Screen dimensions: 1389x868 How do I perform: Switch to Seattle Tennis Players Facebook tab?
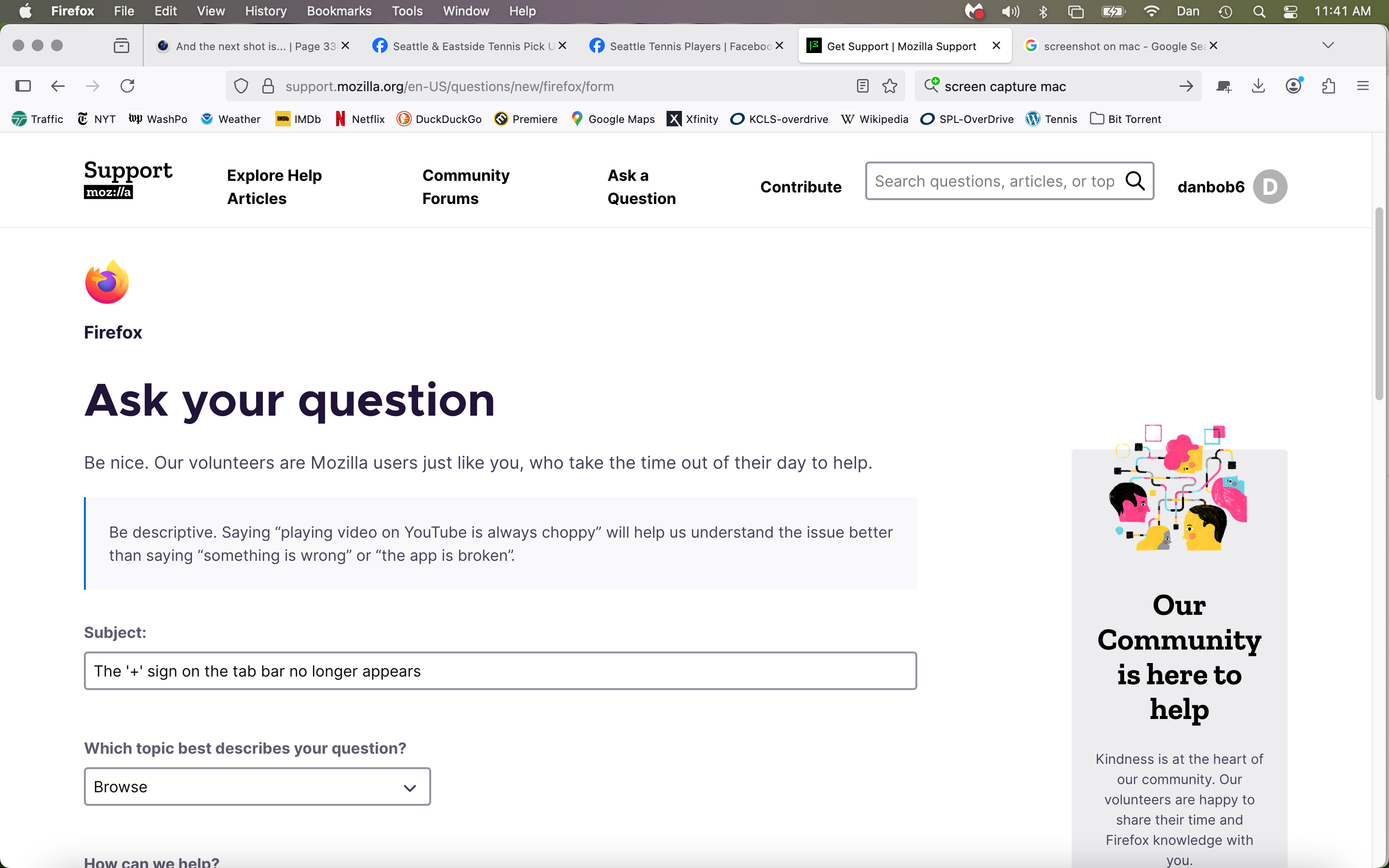[686, 46]
